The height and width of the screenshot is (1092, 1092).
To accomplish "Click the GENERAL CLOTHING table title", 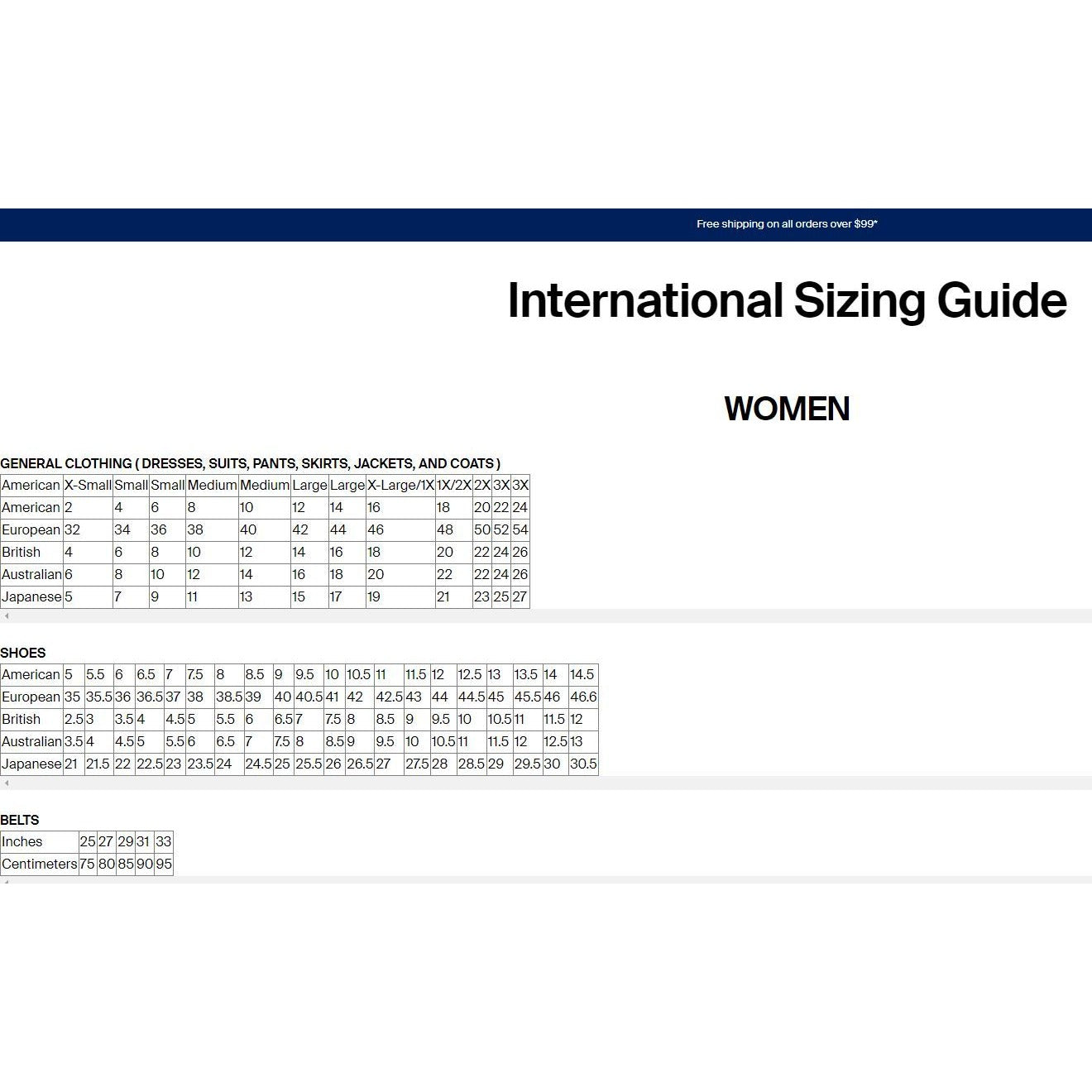I will click(250, 464).
